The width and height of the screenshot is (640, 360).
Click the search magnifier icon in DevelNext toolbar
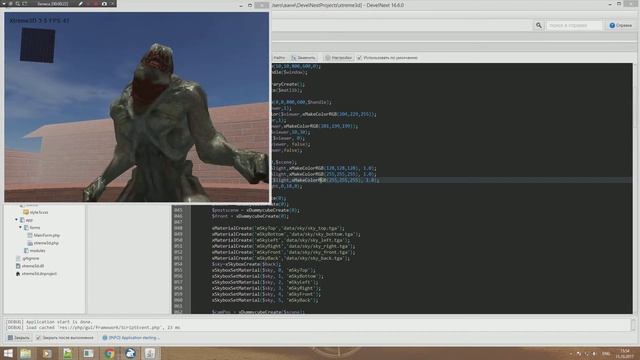(x=539, y=25)
